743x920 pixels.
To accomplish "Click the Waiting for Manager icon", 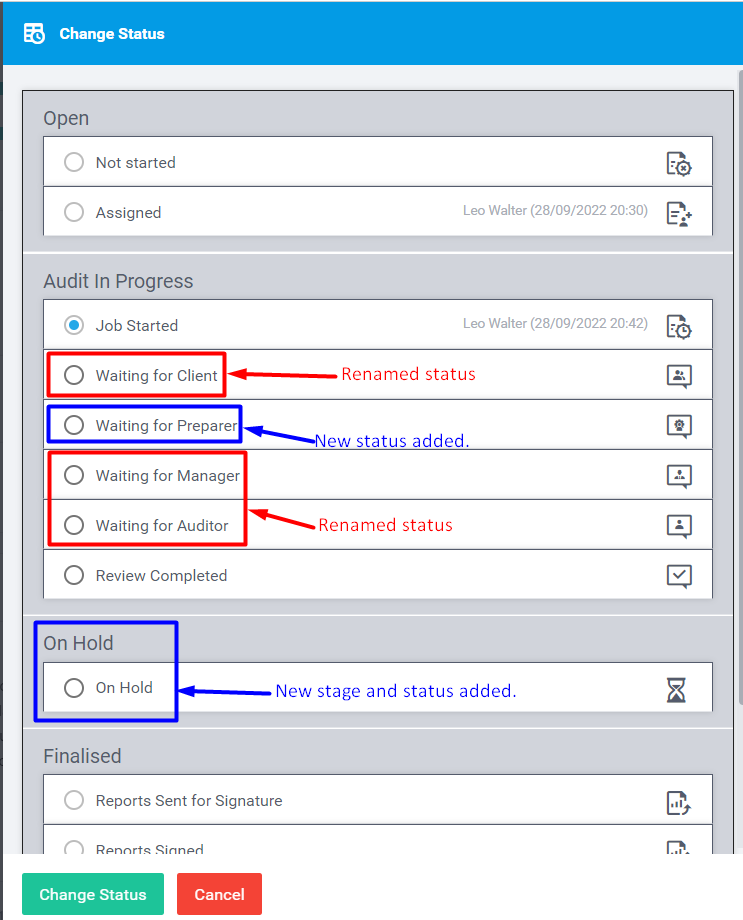I will pyautogui.click(x=679, y=476).
